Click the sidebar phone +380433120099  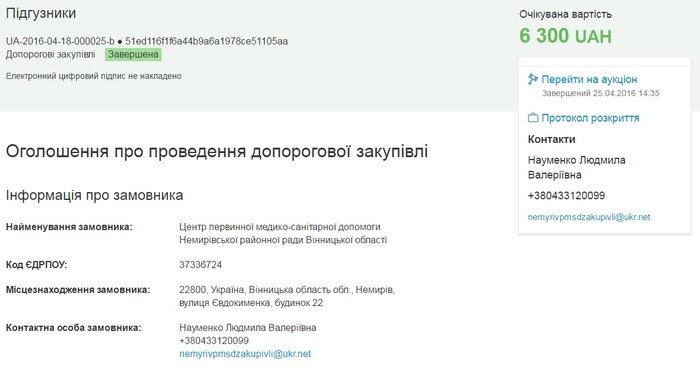566,196
